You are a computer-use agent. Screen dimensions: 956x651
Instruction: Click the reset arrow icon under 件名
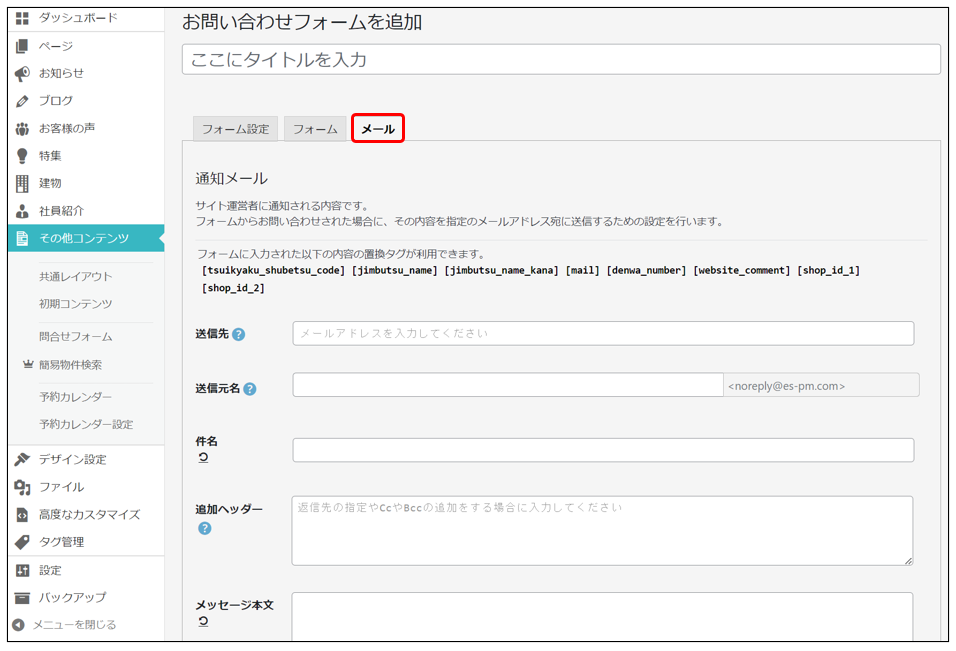(x=203, y=458)
